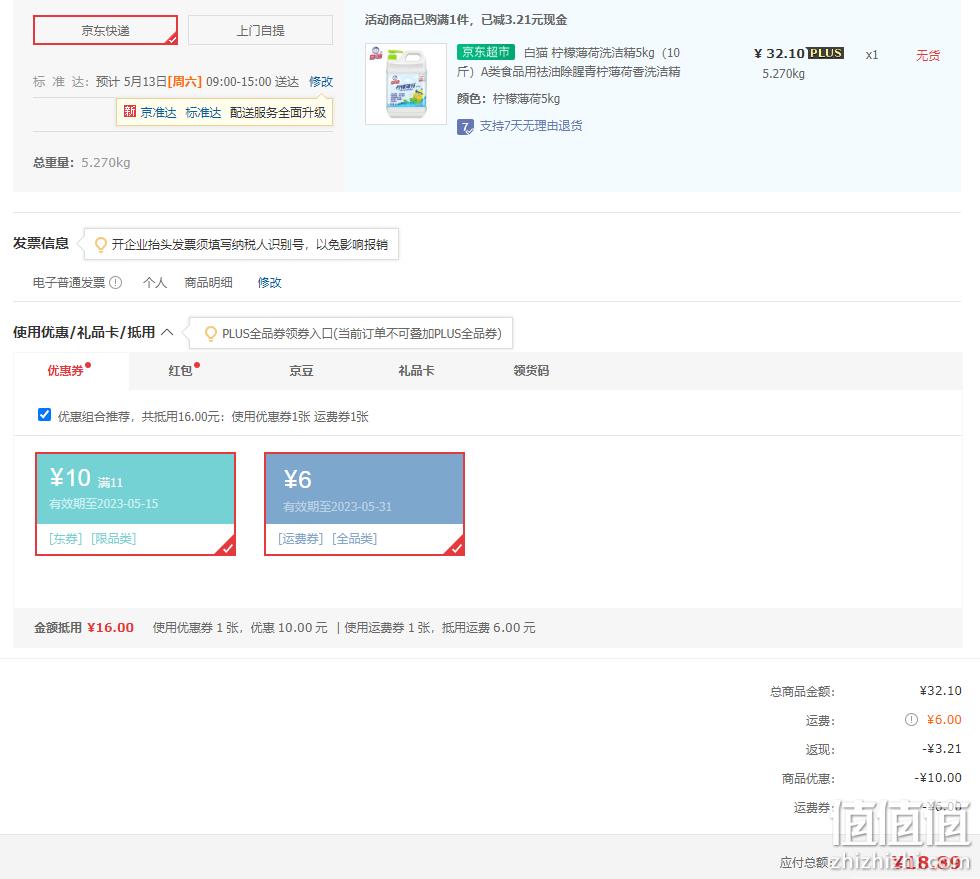980x879 pixels.
Task: Uncheck the 优惠组合推荐 checkbox
Action: coord(44,414)
